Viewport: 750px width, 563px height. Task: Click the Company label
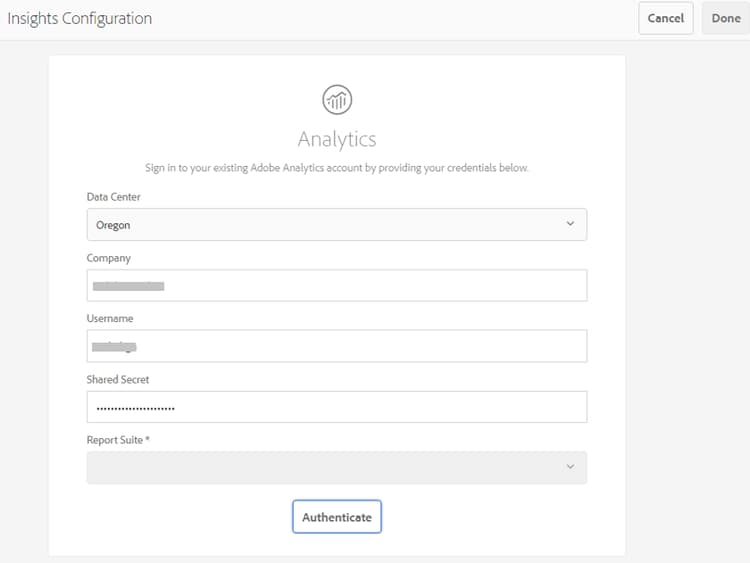click(109, 258)
